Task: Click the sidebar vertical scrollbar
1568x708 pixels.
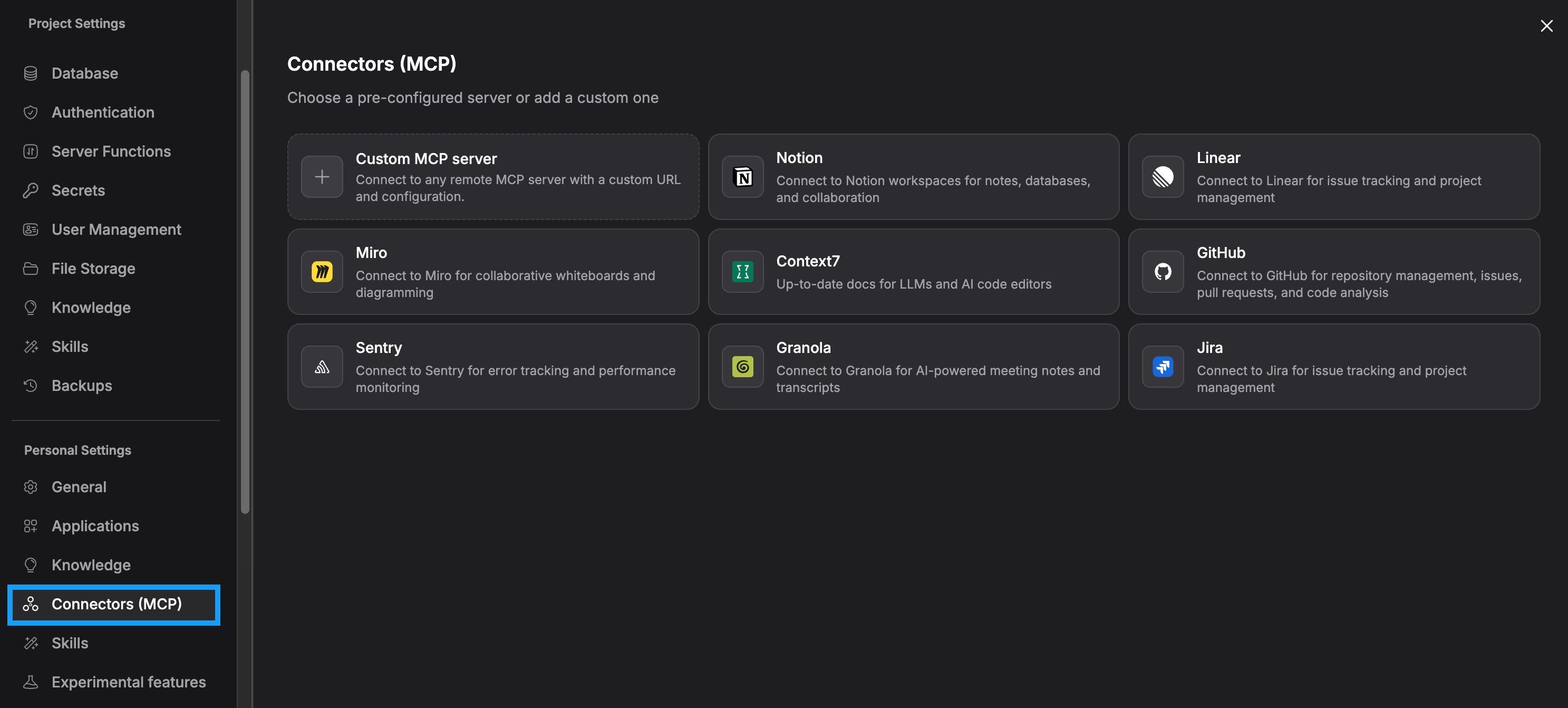Action: point(245,292)
